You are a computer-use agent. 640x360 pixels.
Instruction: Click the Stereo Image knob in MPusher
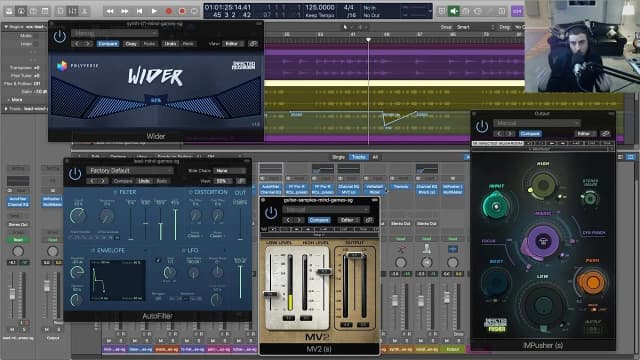pos(589,198)
